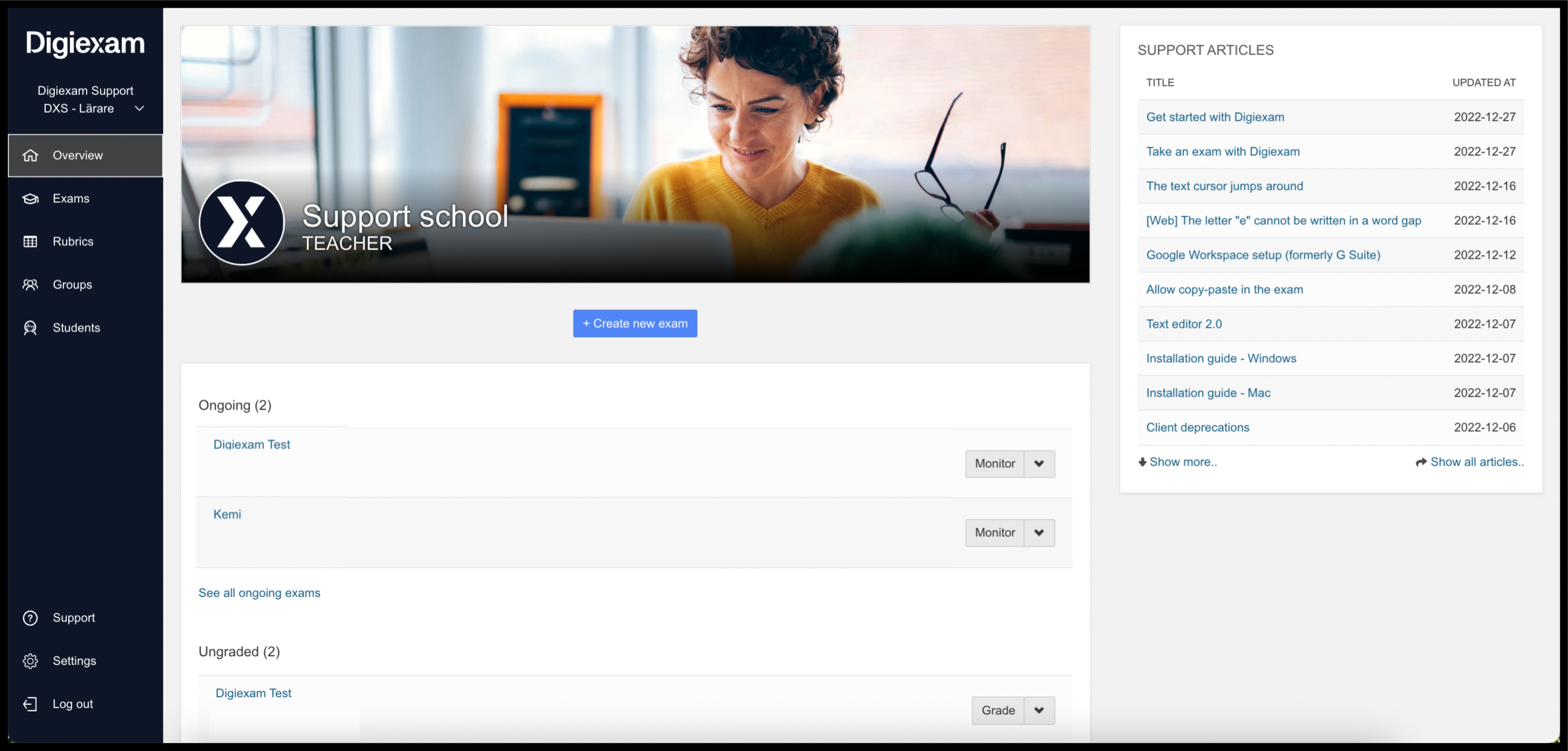Click the Log out exit icon
This screenshot has width=1568, height=751.
coord(30,704)
